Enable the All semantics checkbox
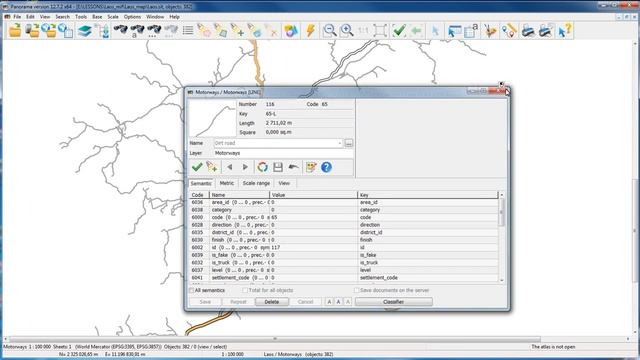The image size is (640, 360). 191,290
